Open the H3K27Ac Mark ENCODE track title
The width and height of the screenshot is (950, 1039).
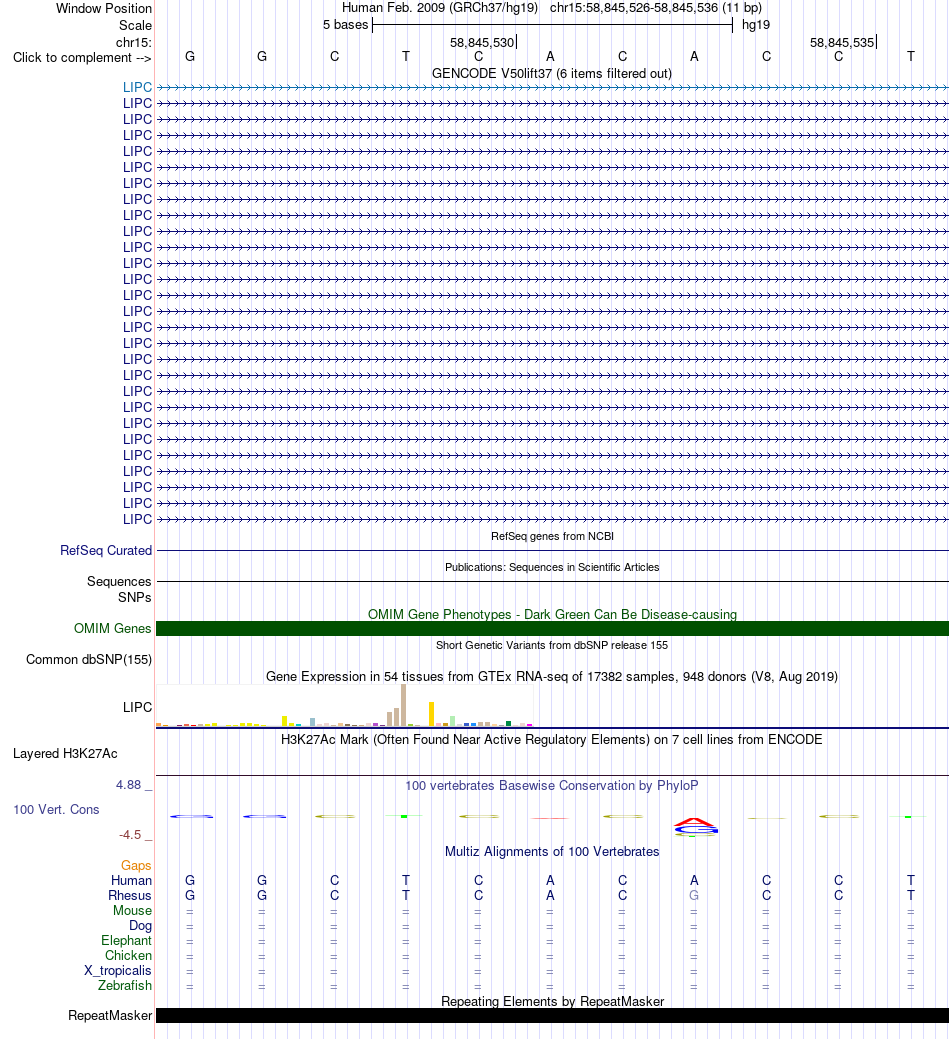[x=552, y=739]
